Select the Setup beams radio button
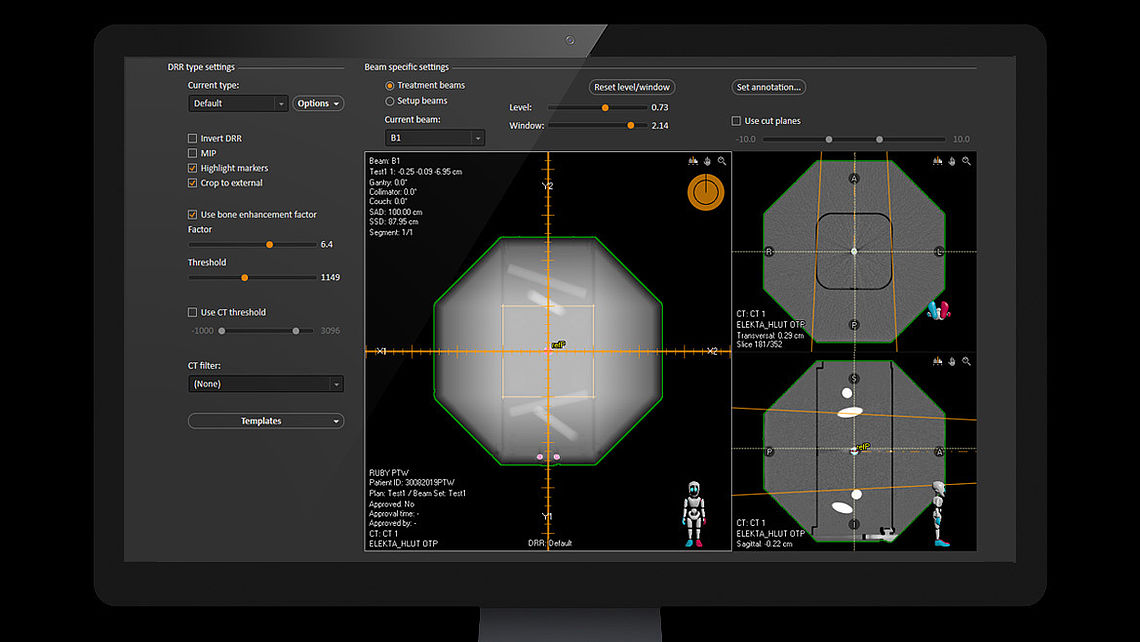This screenshot has width=1140, height=642. click(390, 100)
